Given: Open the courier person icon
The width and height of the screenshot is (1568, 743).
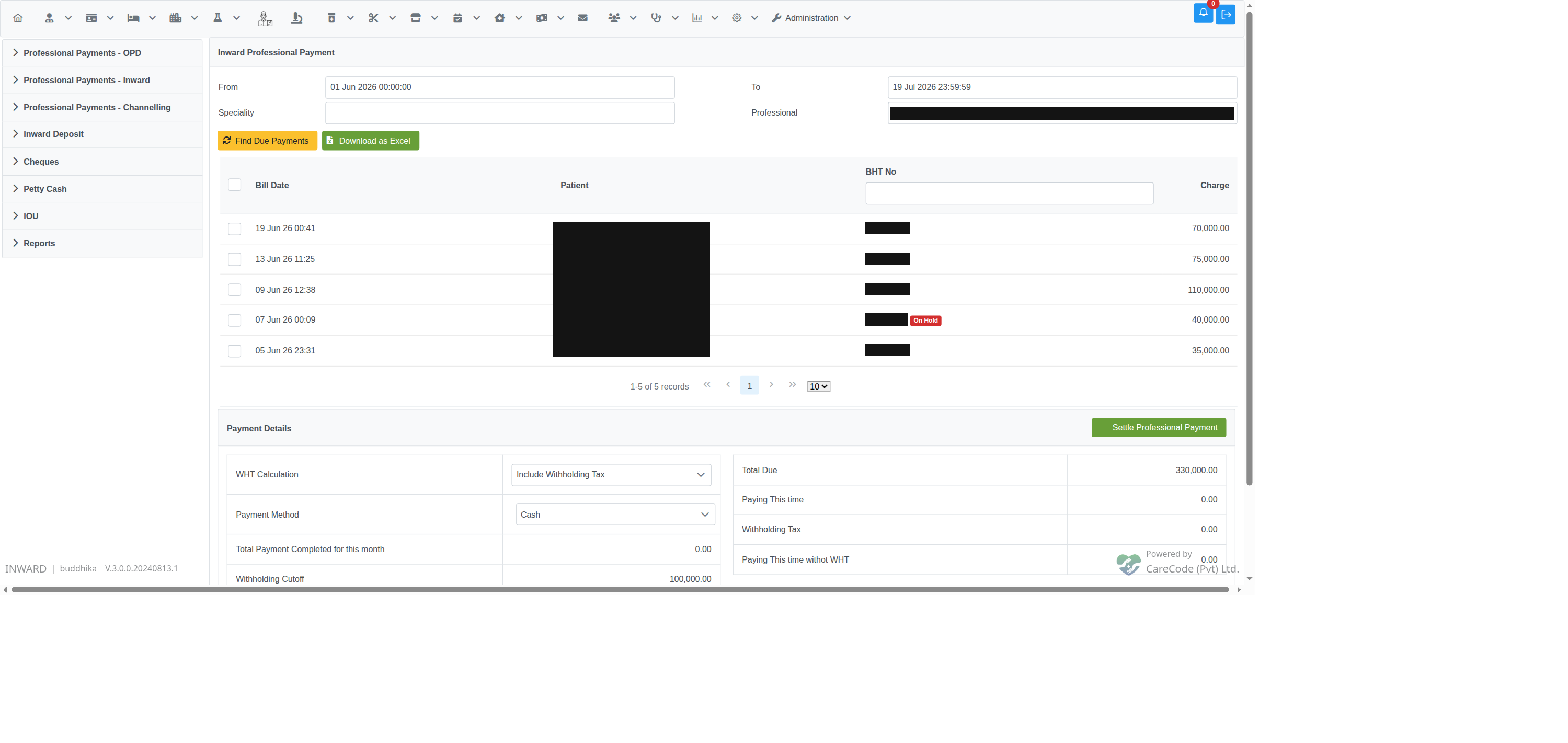Looking at the screenshot, I should coord(265,18).
